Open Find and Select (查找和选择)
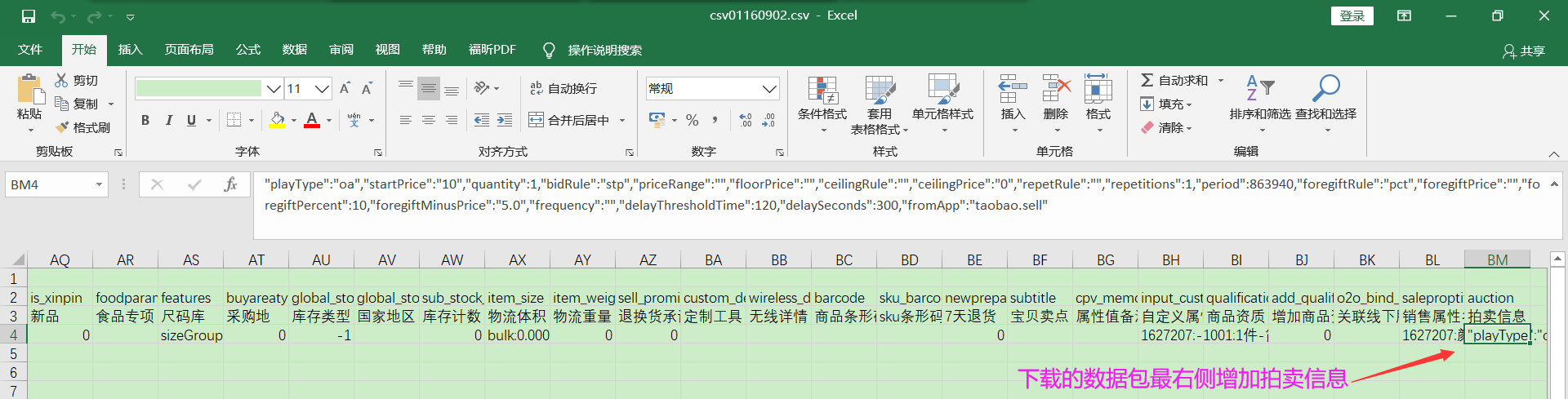 (x=1325, y=90)
